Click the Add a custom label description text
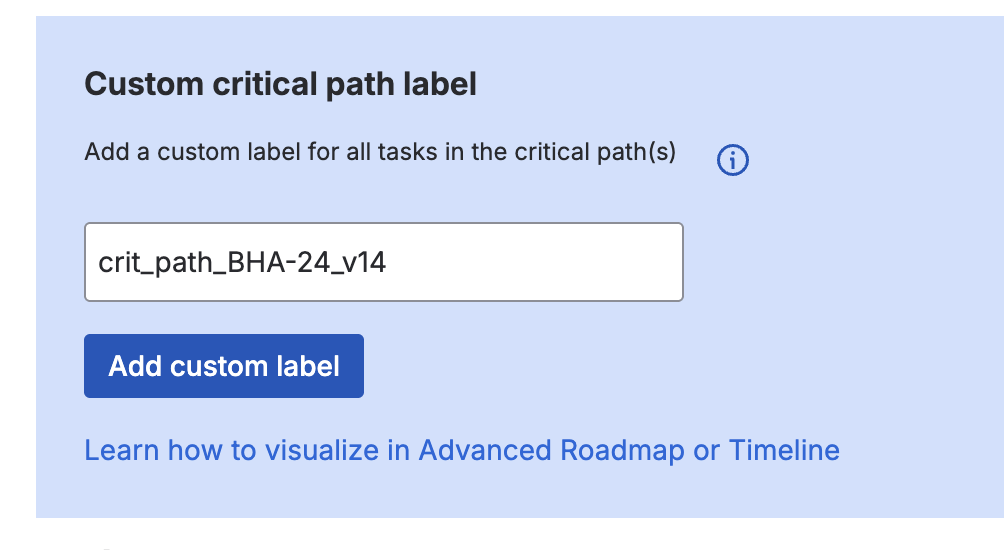The image size is (1004, 550). [x=380, y=152]
